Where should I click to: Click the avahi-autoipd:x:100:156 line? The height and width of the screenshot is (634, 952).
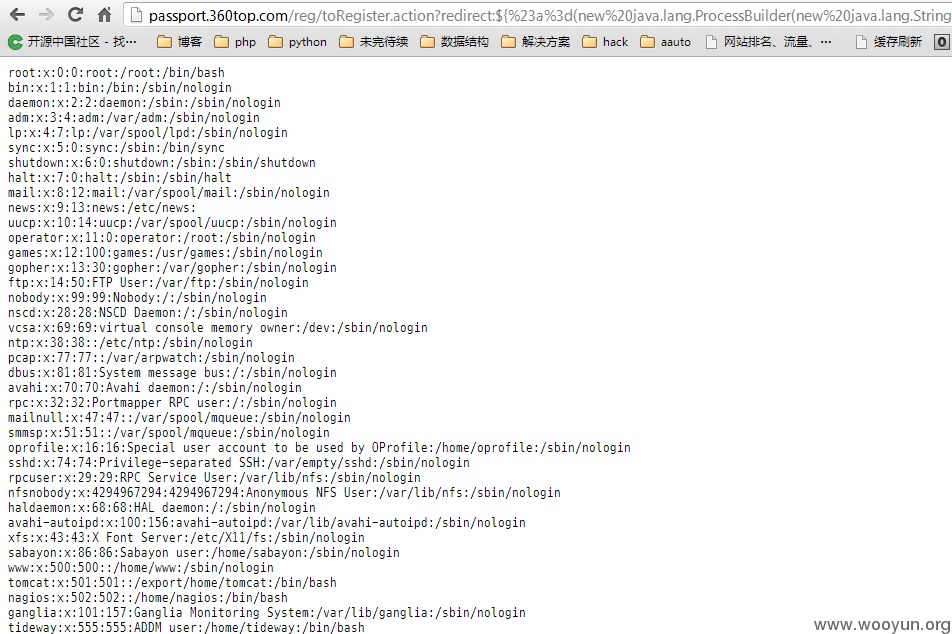point(267,522)
